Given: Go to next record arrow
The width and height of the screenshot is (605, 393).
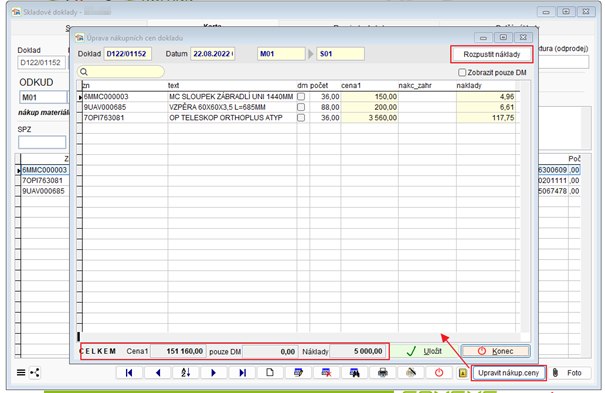Looking at the screenshot, I should pyautogui.click(x=214, y=373).
